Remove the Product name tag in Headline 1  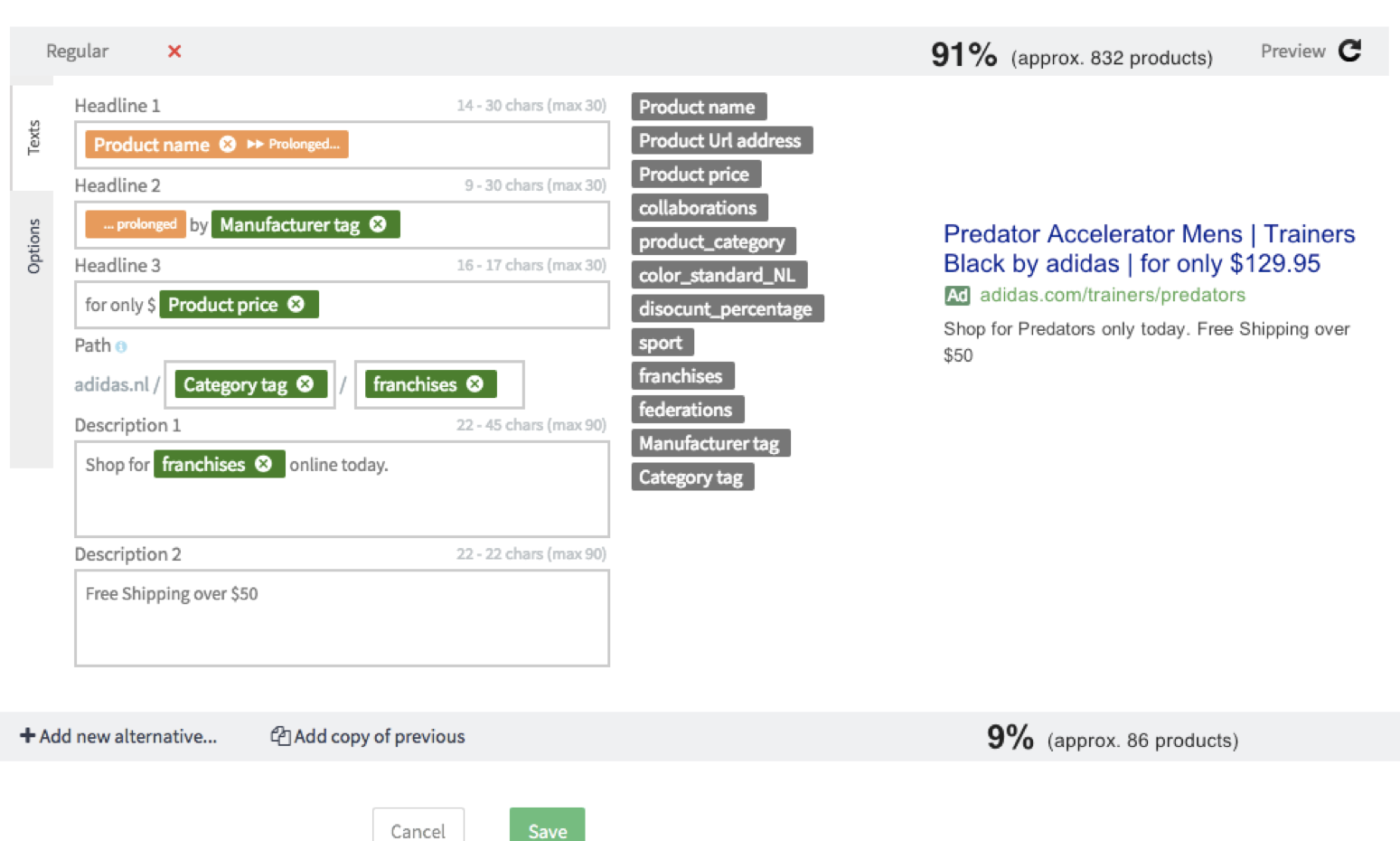tap(228, 145)
